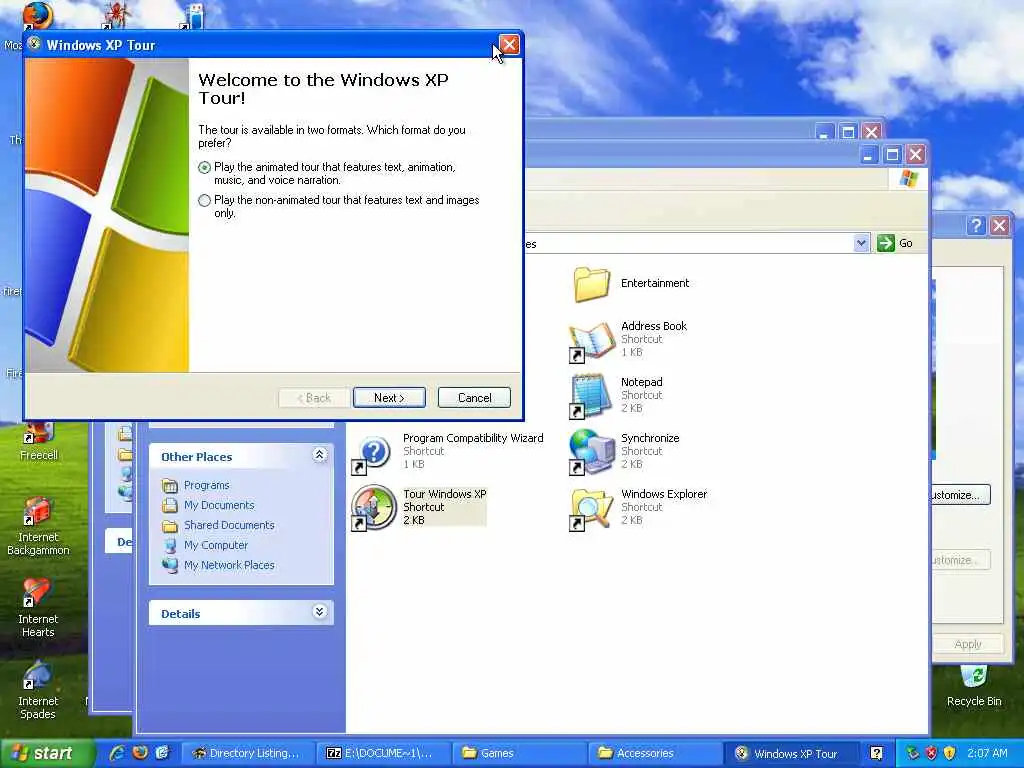Collapse the Other Places panel
The image size is (1024, 768).
tap(319, 455)
